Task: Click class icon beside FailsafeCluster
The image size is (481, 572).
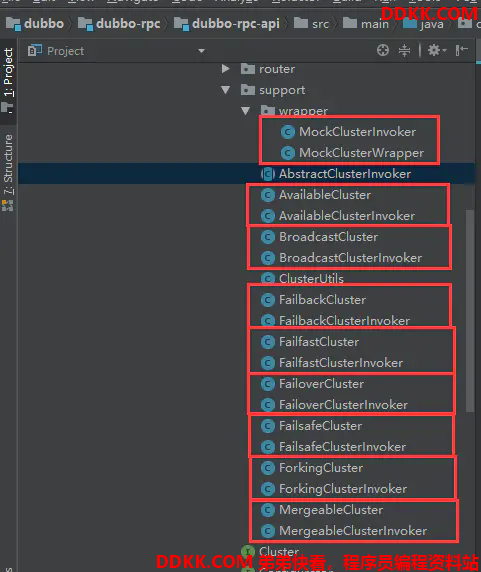Action: point(268,426)
